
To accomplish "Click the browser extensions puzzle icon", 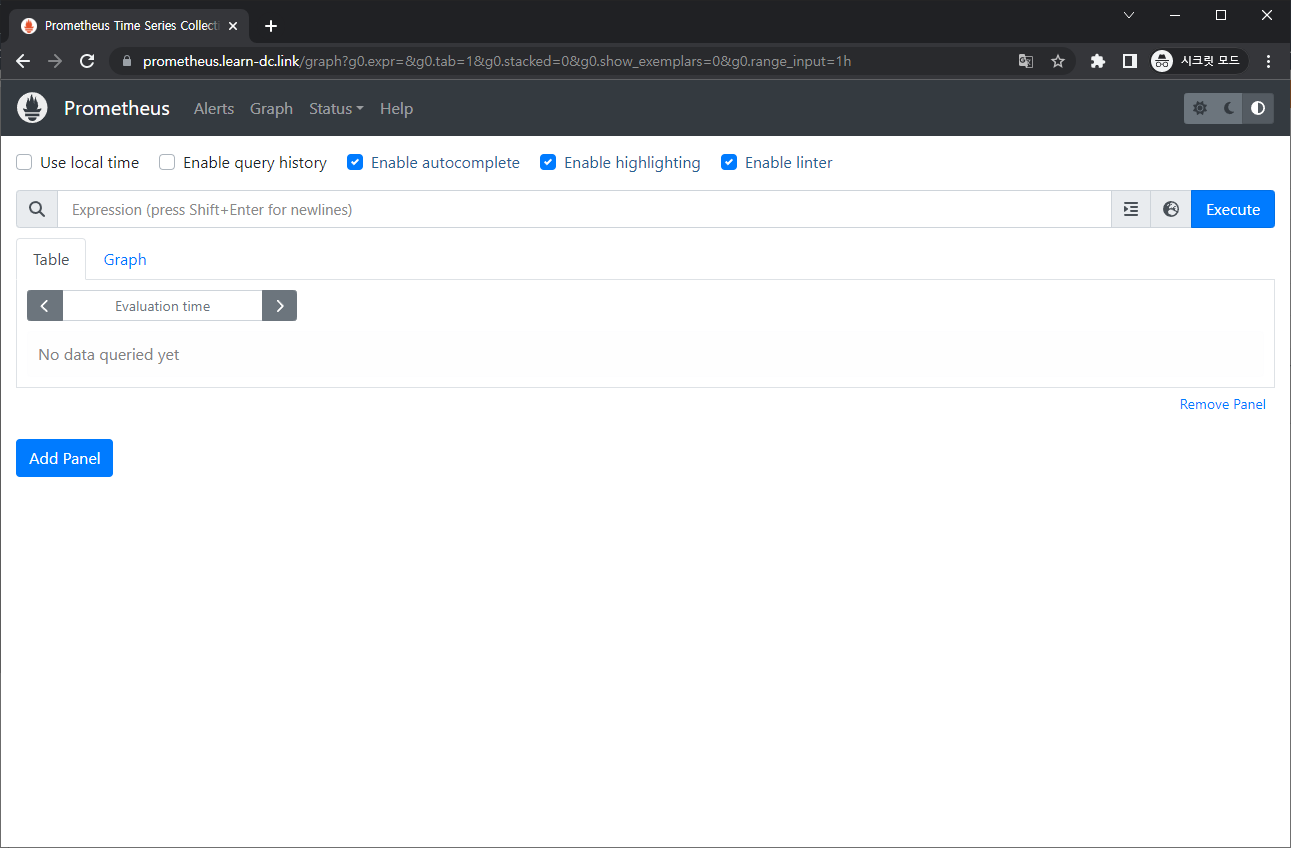I will pyautogui.click(x=1097, y=61).
